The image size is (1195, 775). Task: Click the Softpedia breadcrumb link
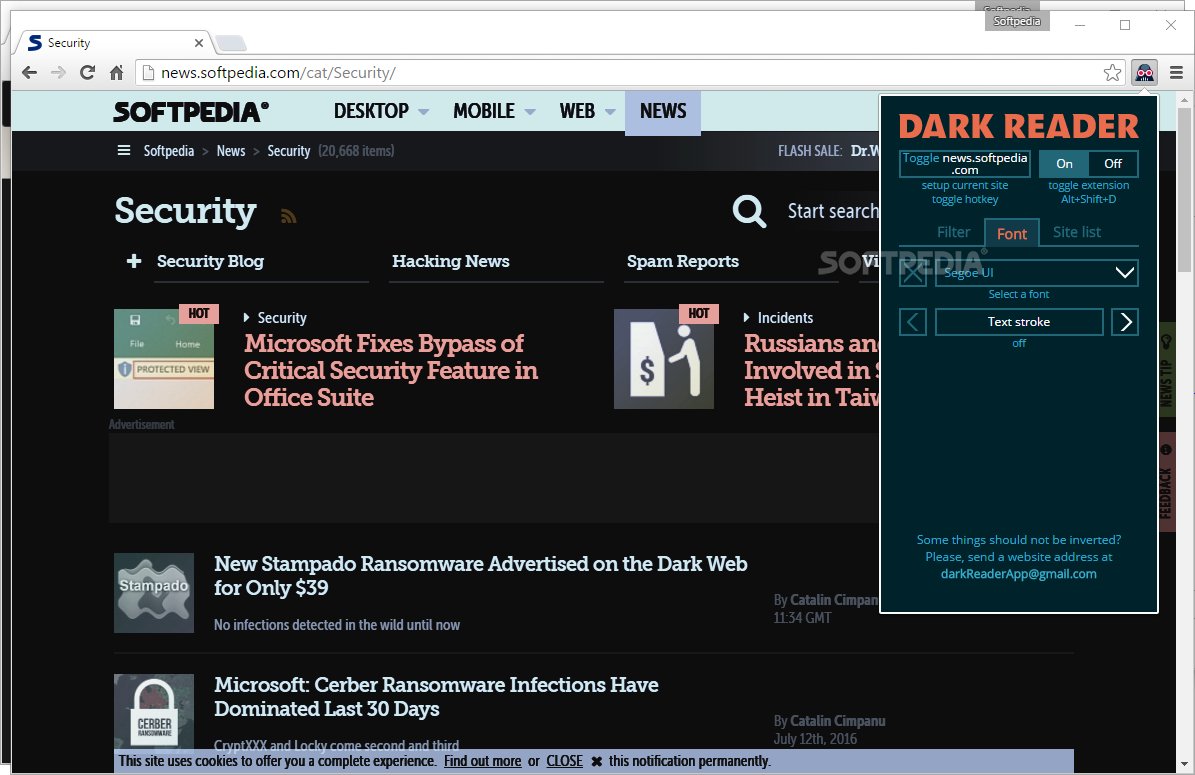168,151
